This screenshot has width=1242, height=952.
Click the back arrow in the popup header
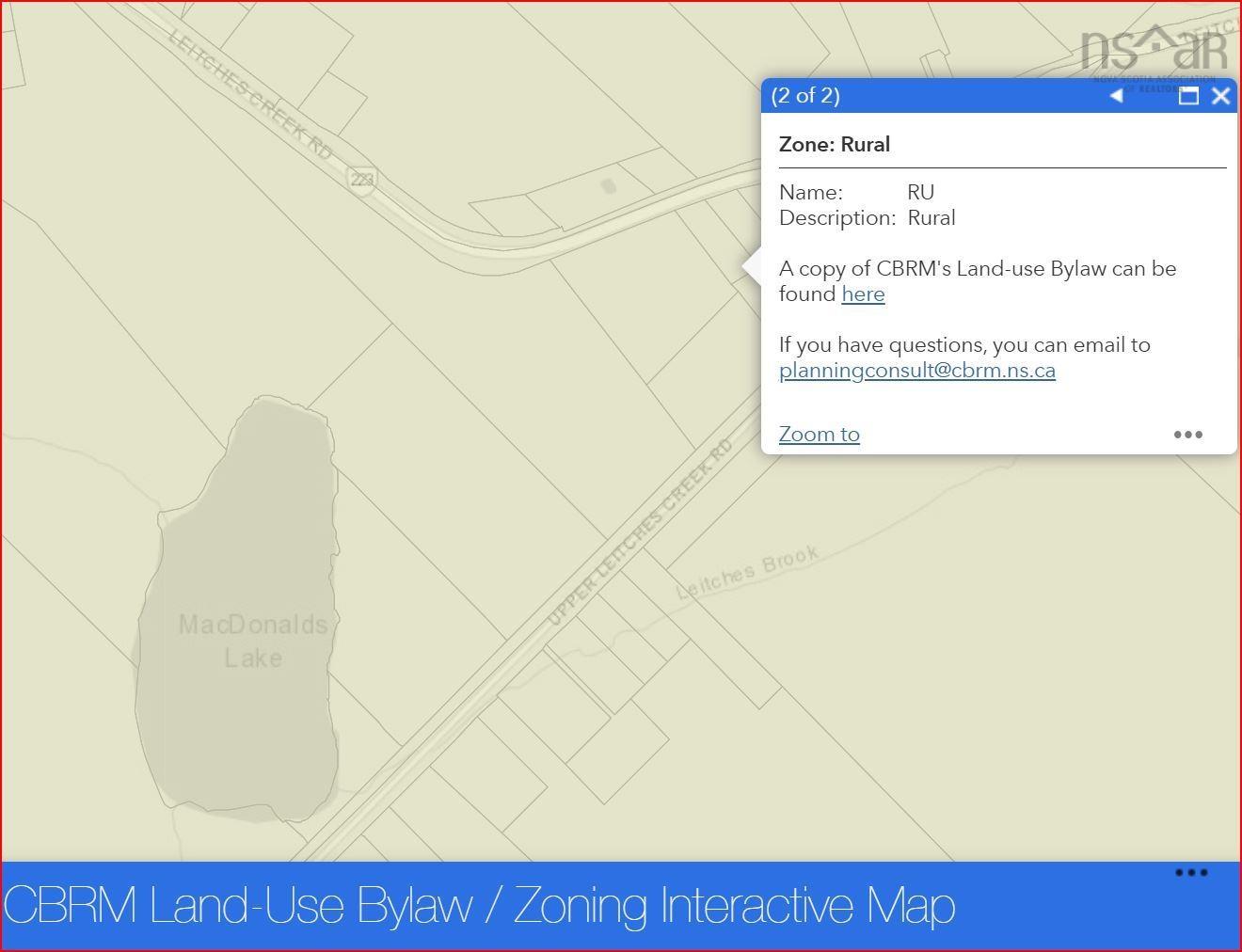click(x=1116, y=95)
